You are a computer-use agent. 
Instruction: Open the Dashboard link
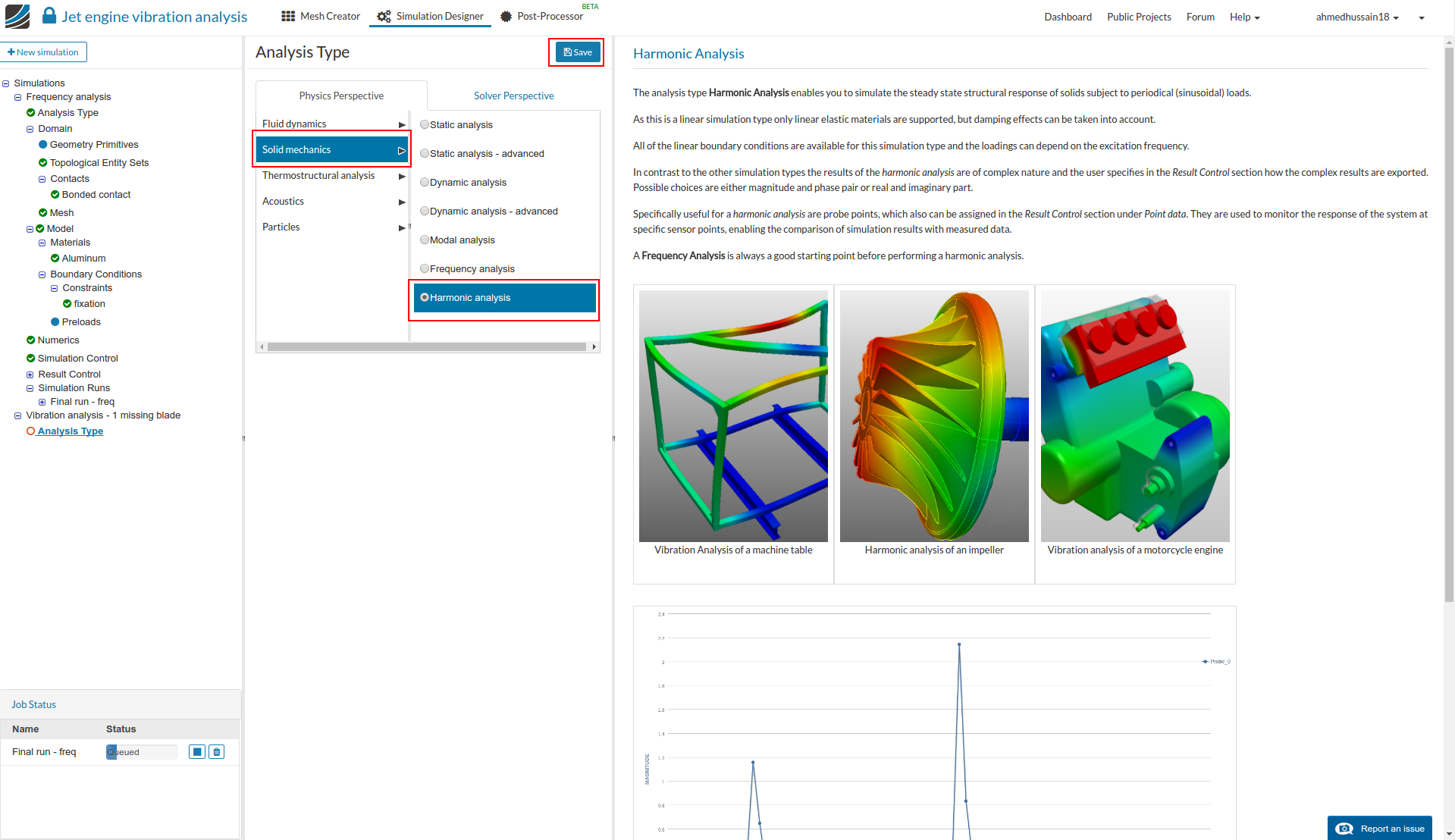pos(1068,17)
